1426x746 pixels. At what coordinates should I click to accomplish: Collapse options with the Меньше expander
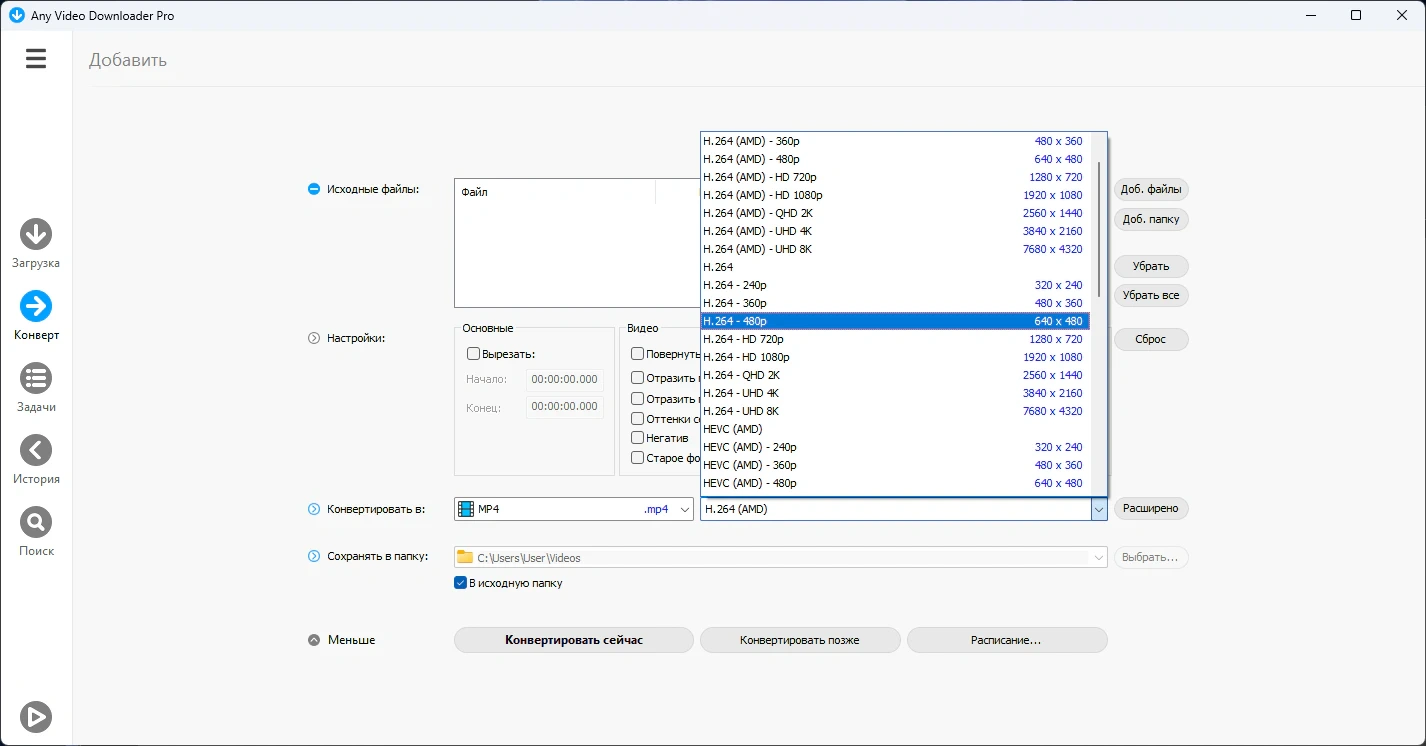(x=314, y=640)
